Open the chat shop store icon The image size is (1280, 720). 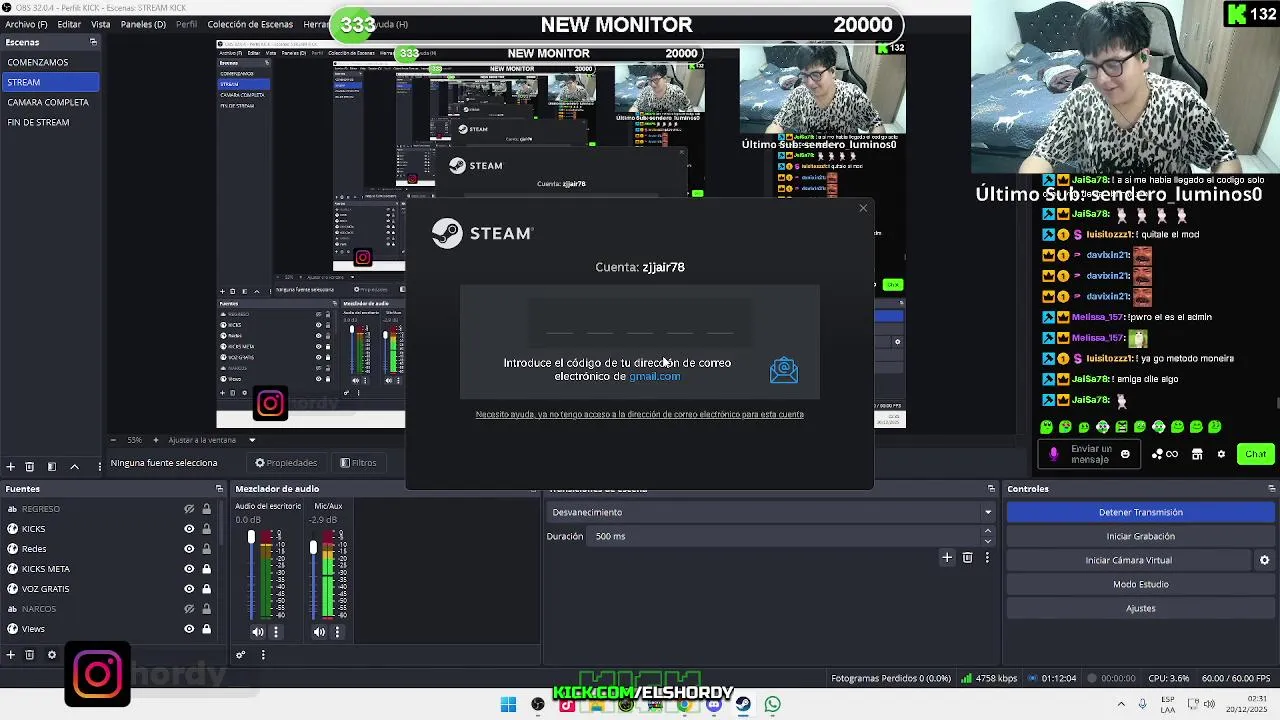[x=1197, y=454]
